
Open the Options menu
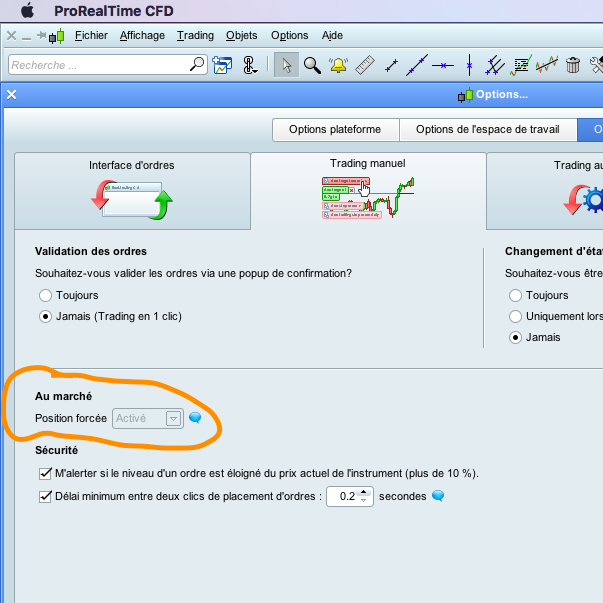tap(290, 35)
